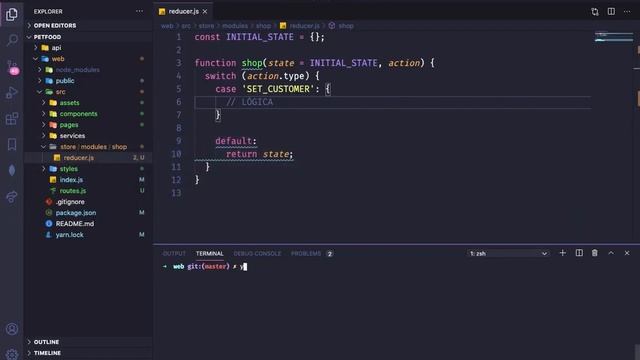The height and width of the screenshot is (360, 640).
Task: Click INITIAL_STATE on line 1
Action: [260, 37]
